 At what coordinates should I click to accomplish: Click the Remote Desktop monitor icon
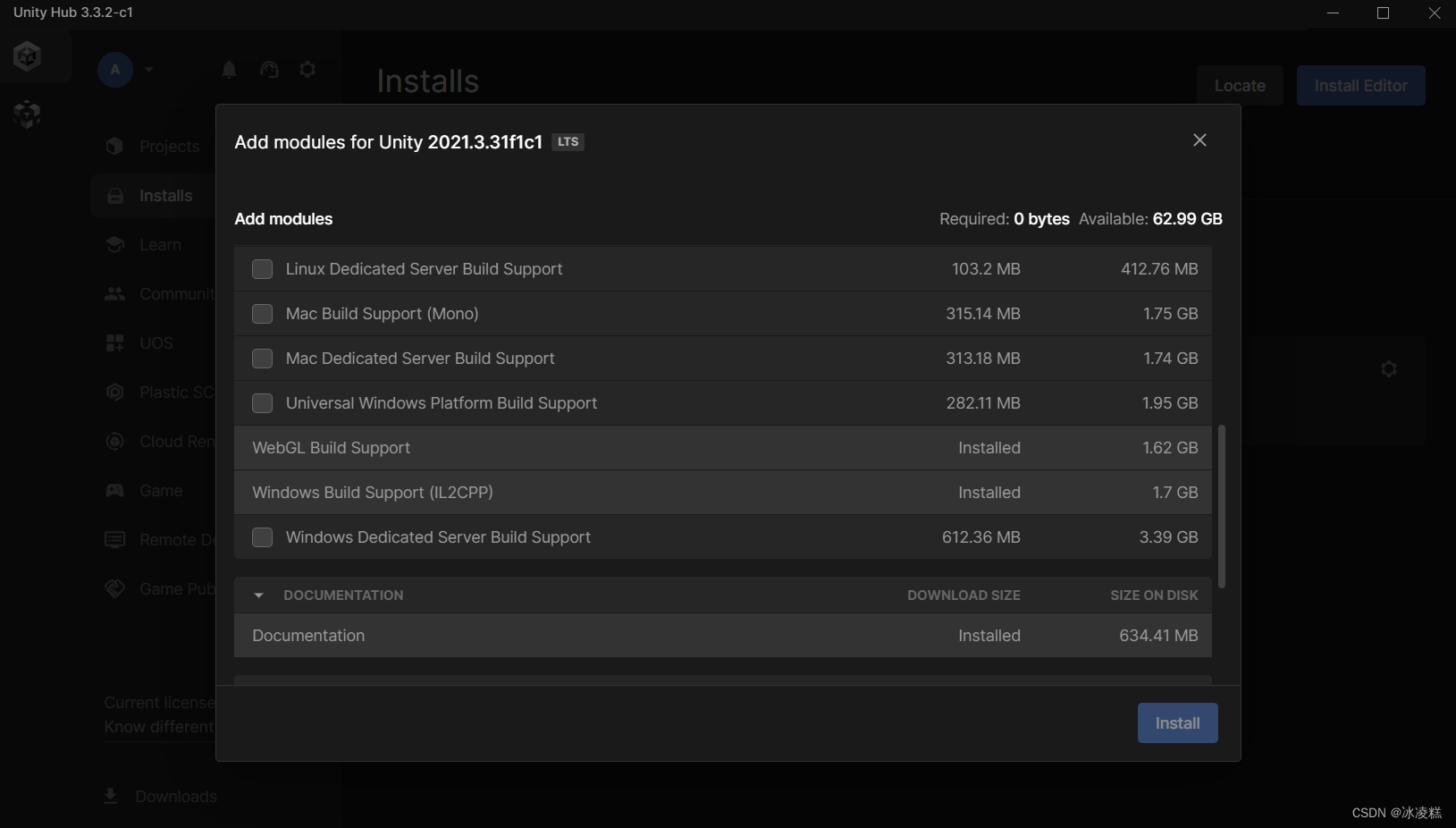pos(114,540)
